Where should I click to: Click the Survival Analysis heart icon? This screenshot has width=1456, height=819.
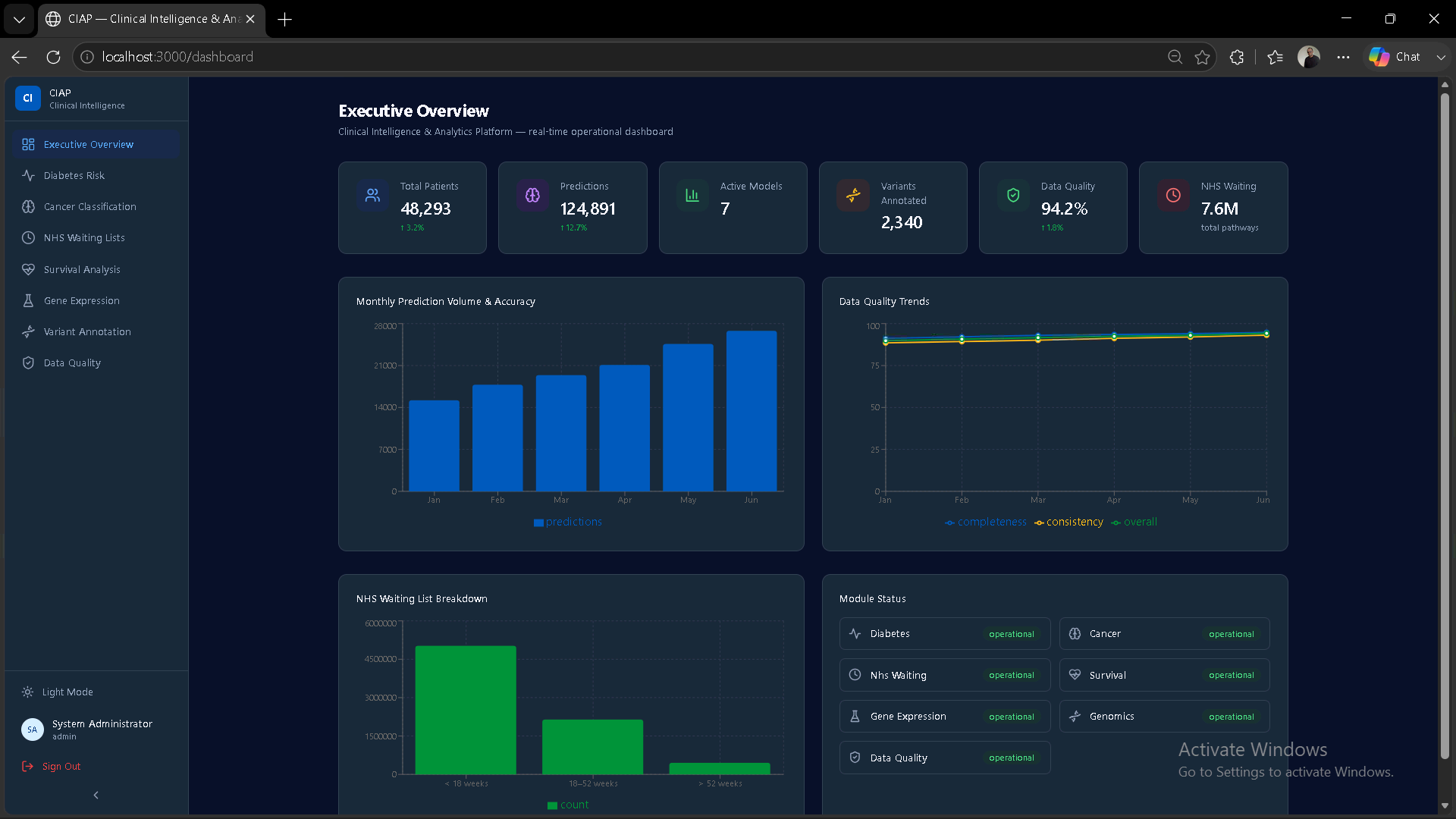[28, 269]
